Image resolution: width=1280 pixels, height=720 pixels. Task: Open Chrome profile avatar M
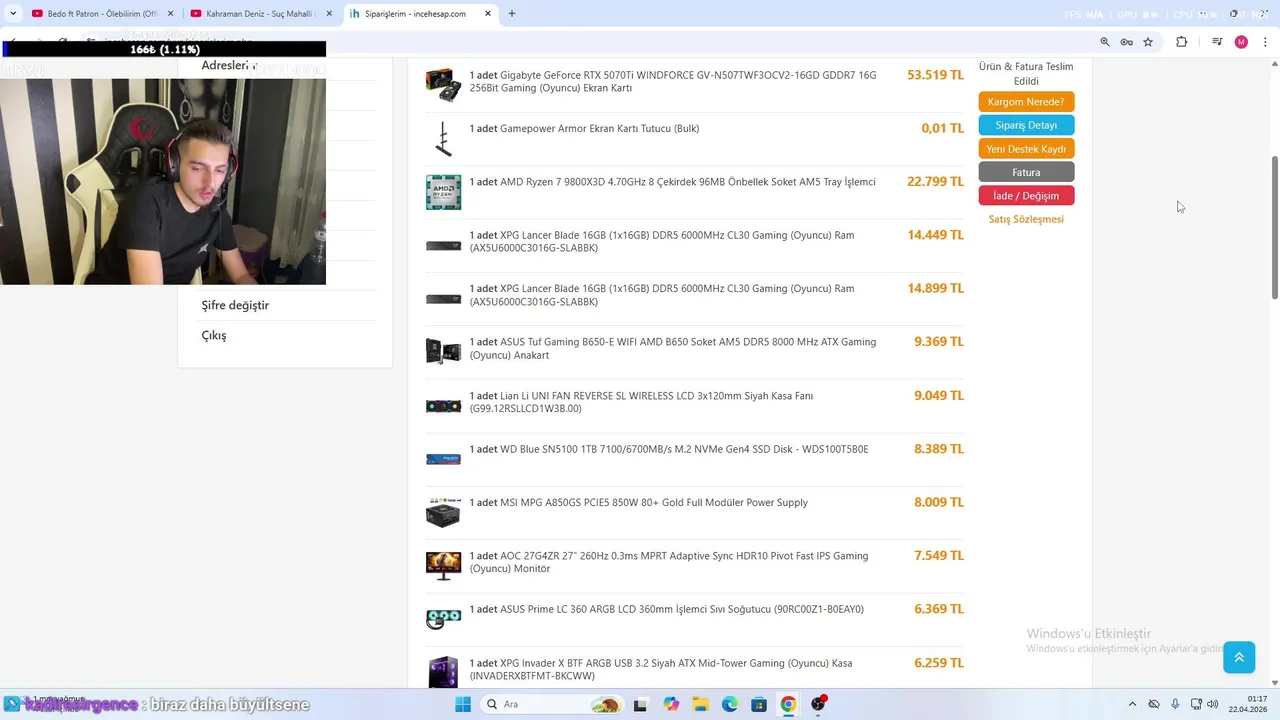pos(1241,42)
